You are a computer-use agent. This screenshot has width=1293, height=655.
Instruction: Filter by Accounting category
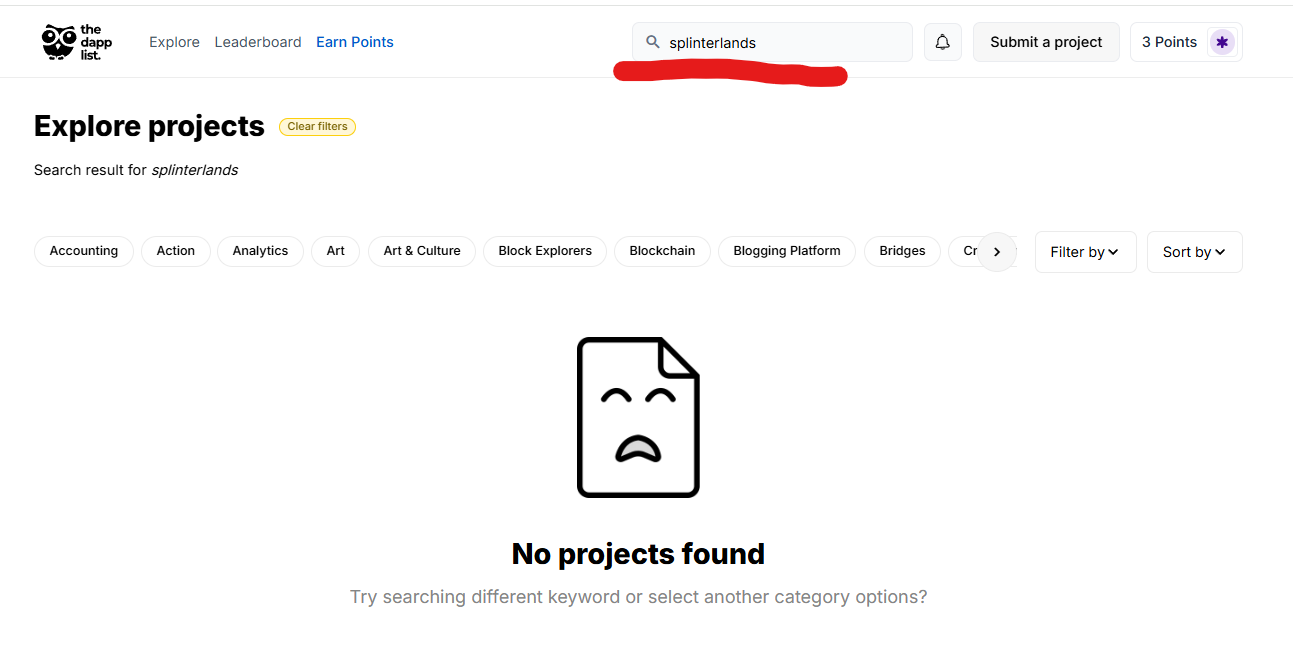(x=84, y=251)
